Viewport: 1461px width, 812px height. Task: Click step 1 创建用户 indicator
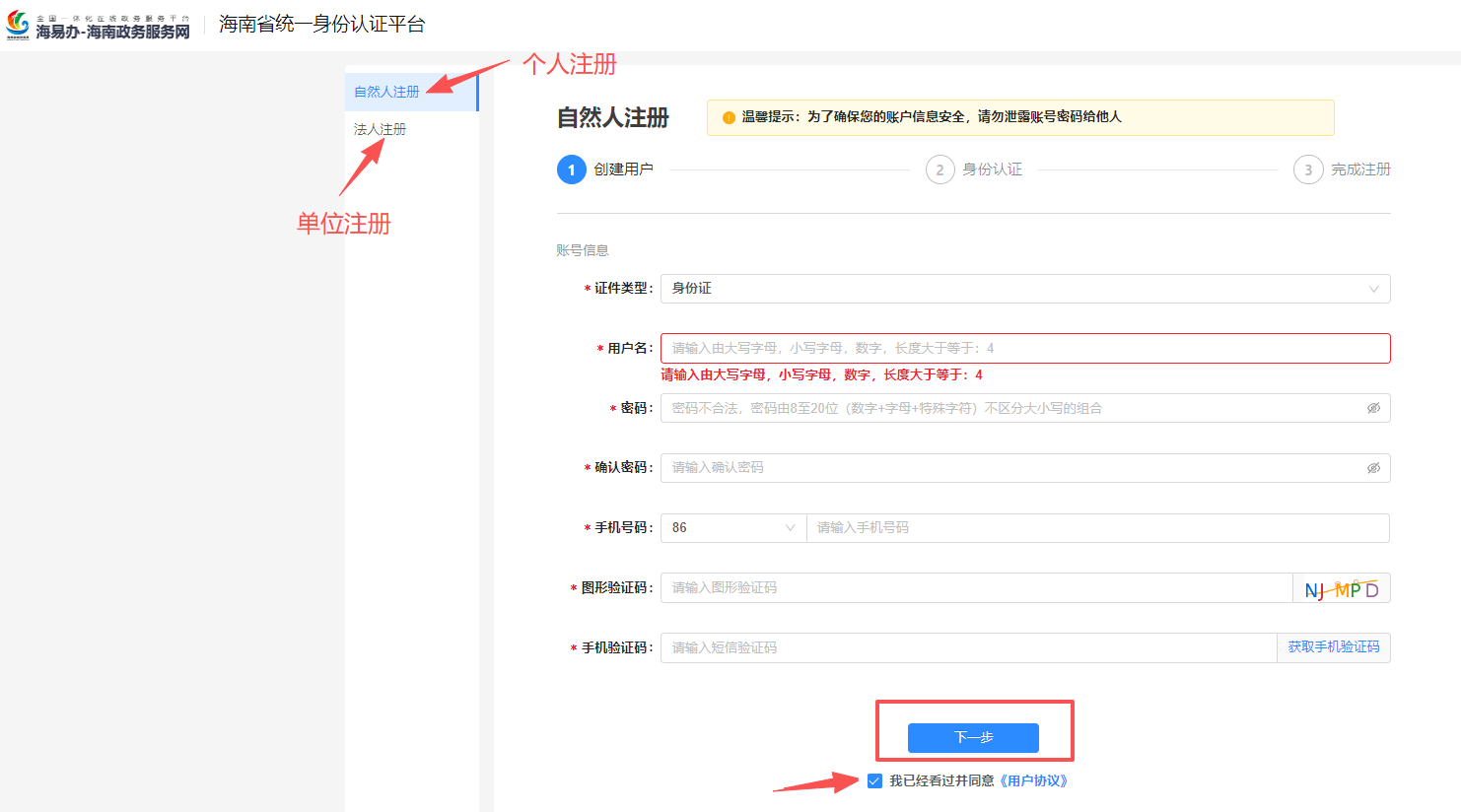click(x=572, y=169)
